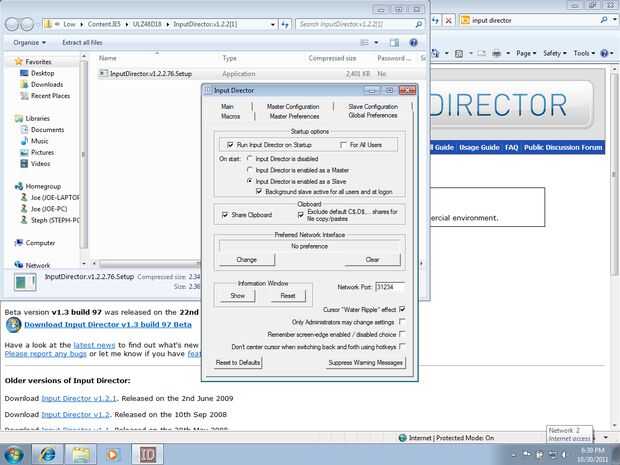Viewport: 620px width, 465px height.
Task: Select Input Director is enabled as Master
Action: tap(250, 170)
